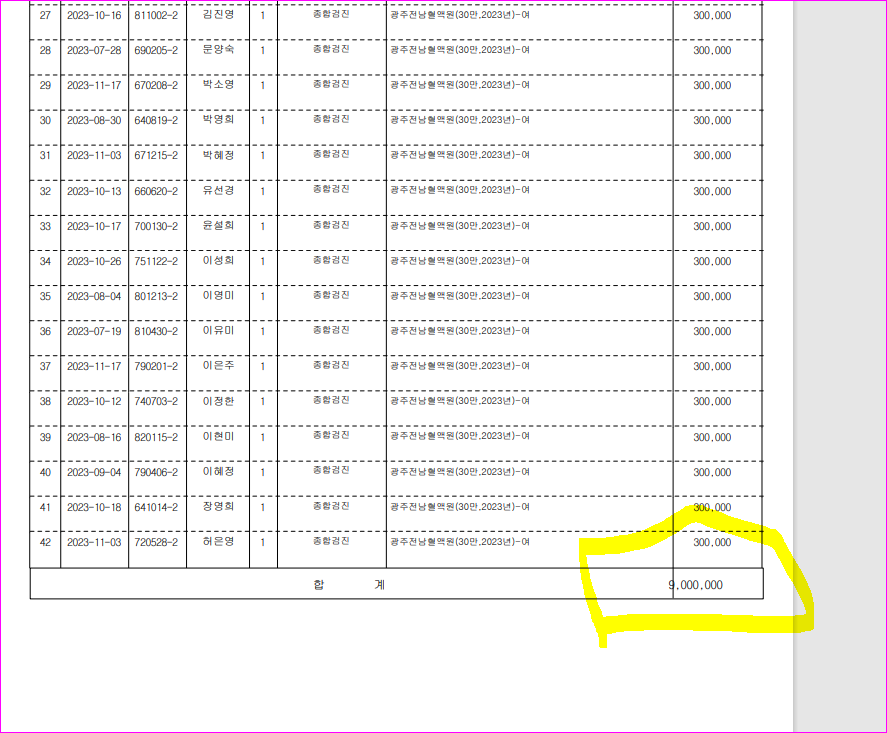Click the 2023-08-30 date cell
The width and height of the screenshot is (887, 733).
[x=94, y=120]
